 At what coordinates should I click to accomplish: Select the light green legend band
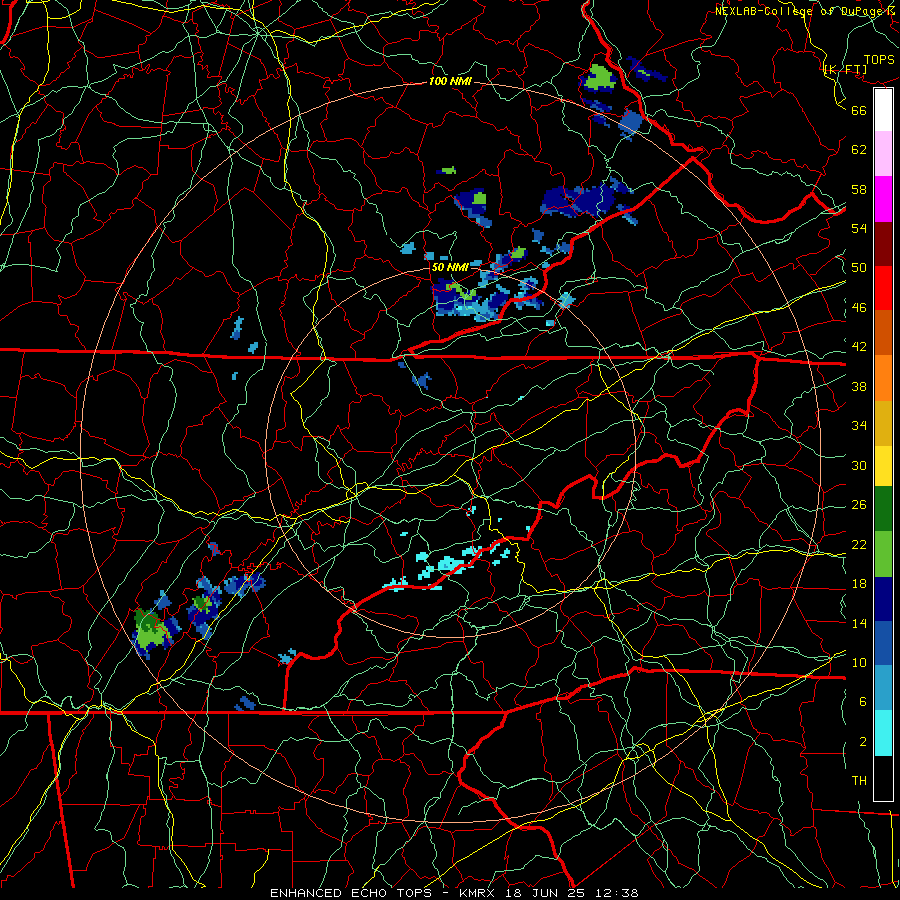[883, 554]
